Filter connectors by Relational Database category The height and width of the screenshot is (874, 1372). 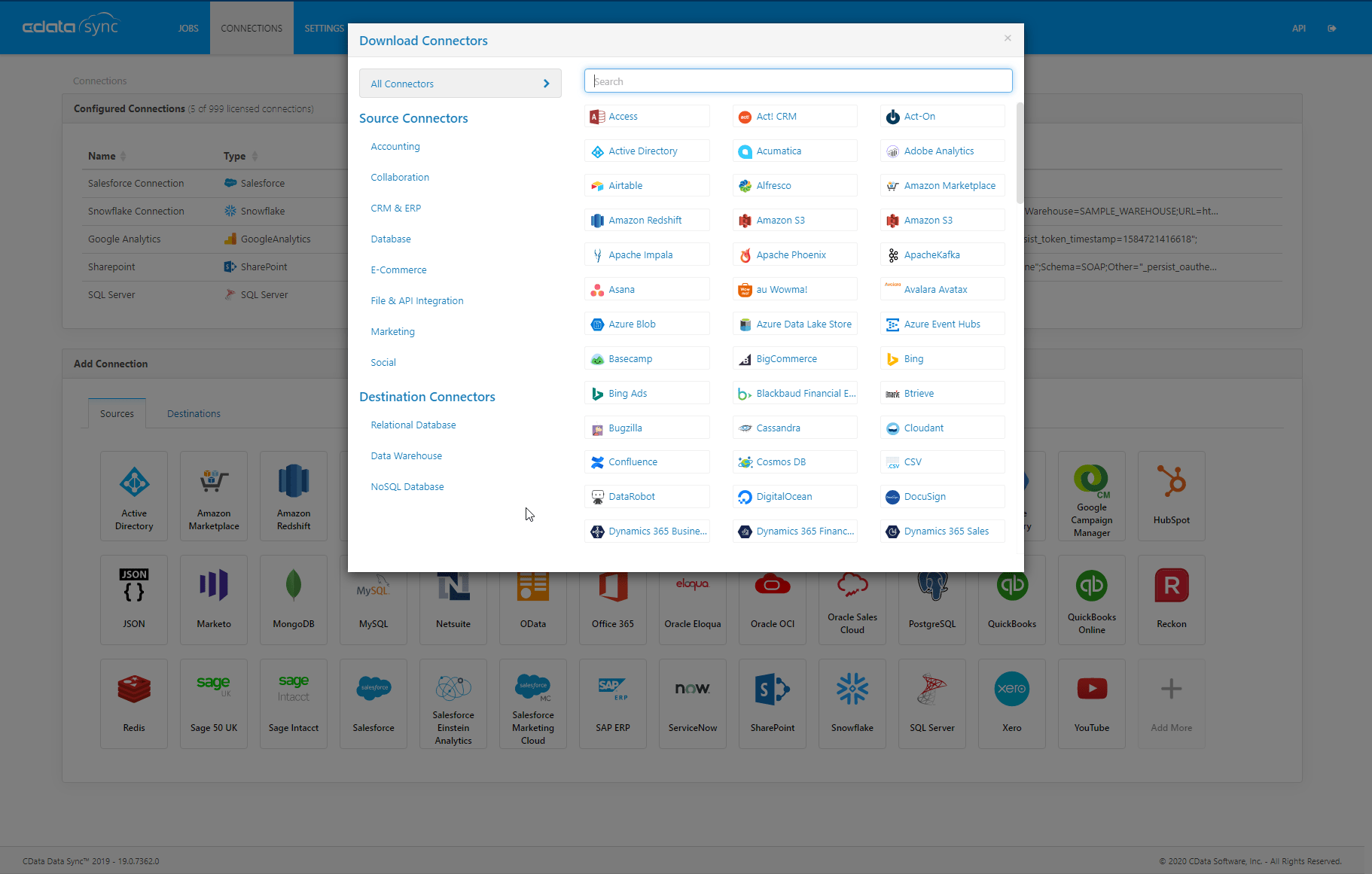pyautogui.click(x=413, y=425)
